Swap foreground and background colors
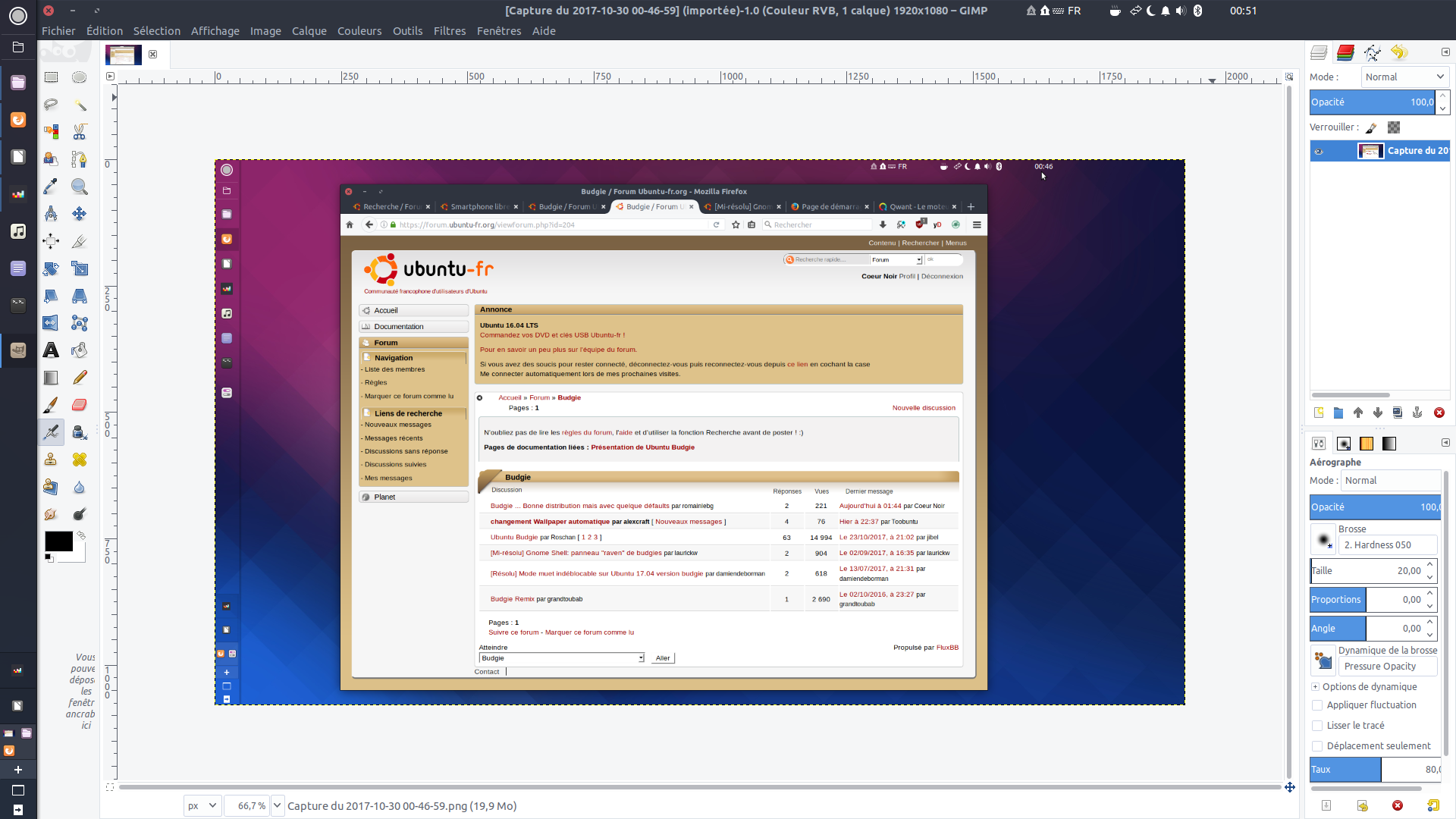1456x819 pixels. tap(81, 535)
